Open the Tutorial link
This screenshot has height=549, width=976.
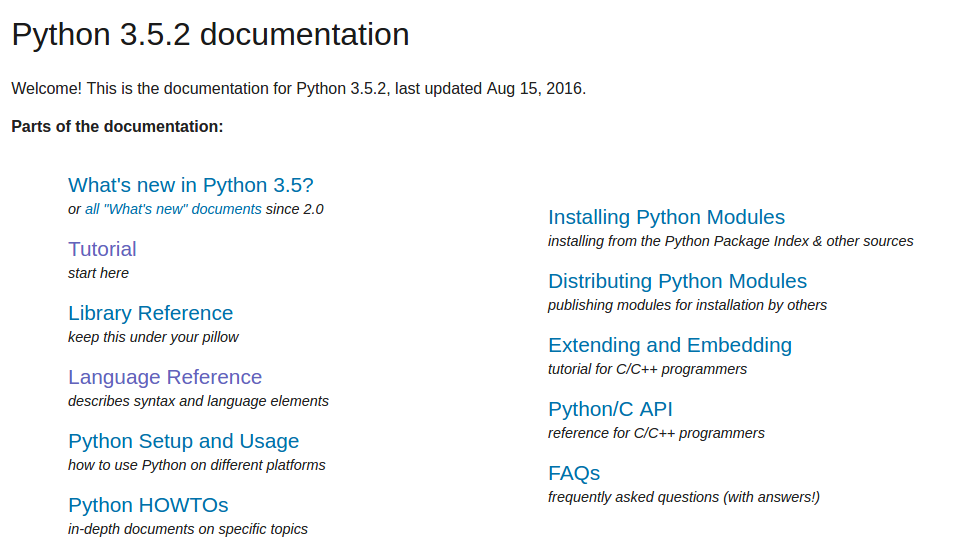click(102, 249)
